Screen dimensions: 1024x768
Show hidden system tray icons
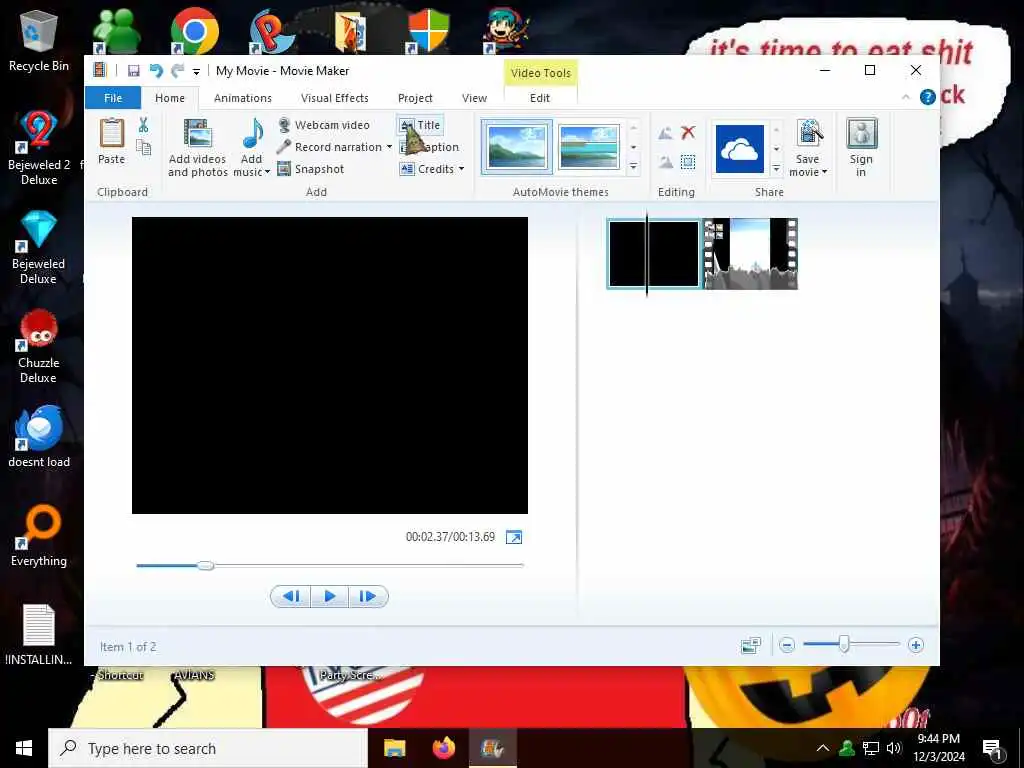pos(823,748)
